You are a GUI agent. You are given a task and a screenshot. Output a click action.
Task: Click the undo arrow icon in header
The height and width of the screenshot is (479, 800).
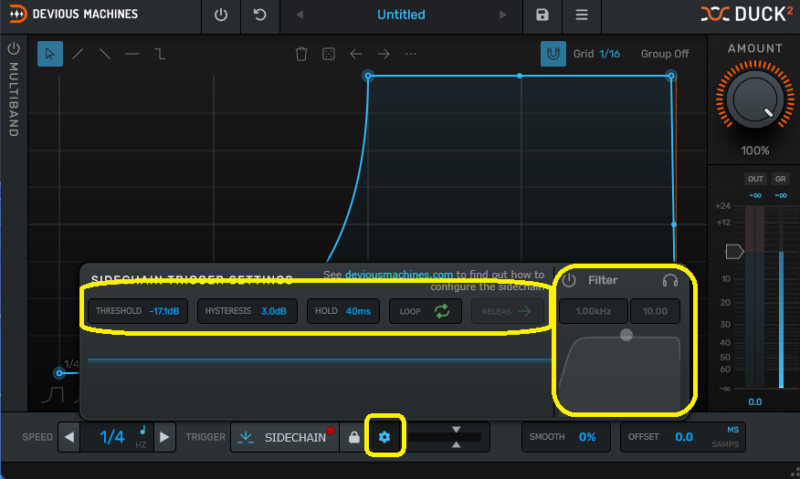pyautogui.click(x=261, y=15)
